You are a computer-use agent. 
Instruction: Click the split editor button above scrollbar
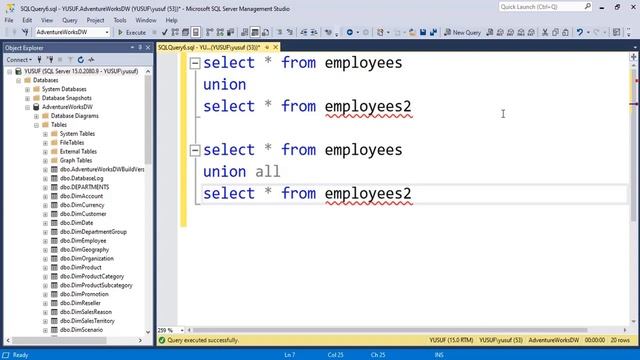pos(633,57)
